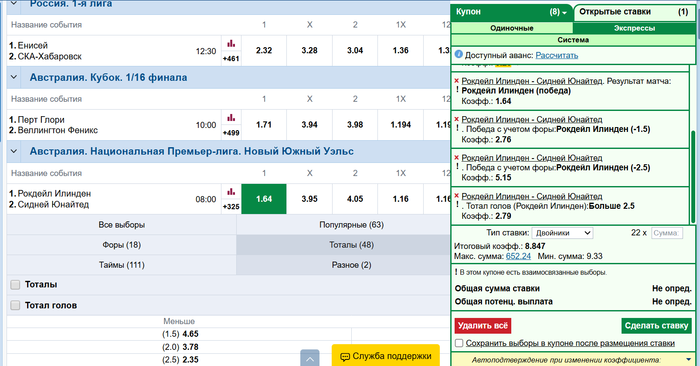The width and height of the screenshot is (700, 366).
Task: Remove Рокдейл Илинден (победа) selection from coupon
Action: tap(457, 81)
